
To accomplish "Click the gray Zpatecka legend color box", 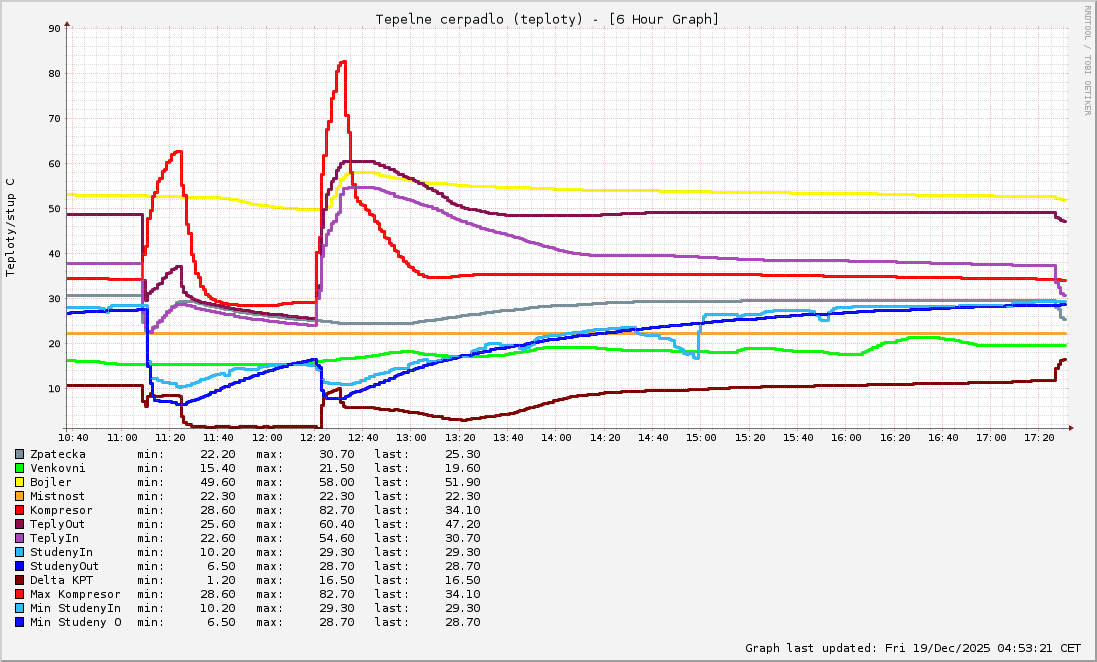I will click(19, 454).
